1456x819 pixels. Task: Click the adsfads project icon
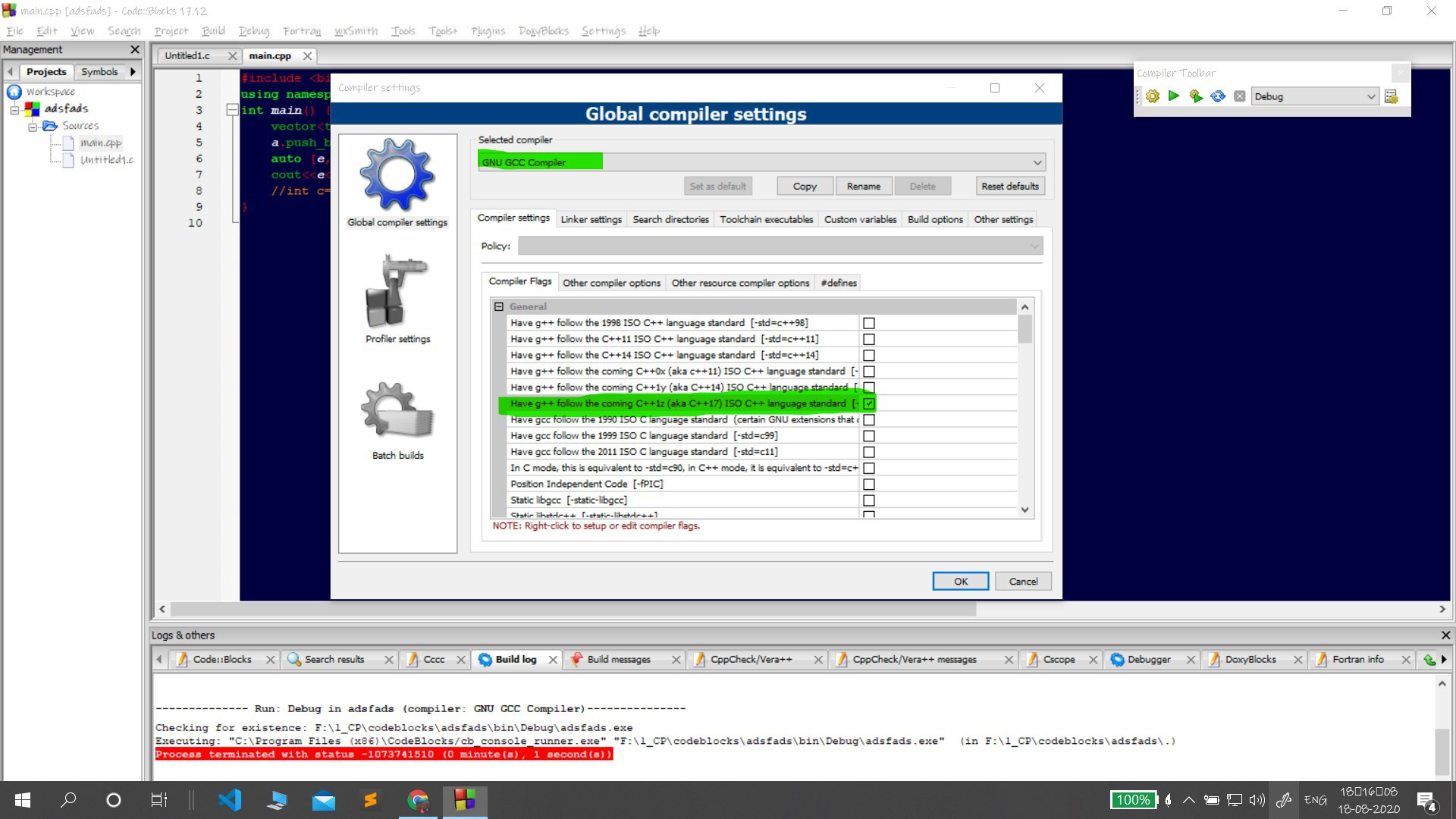coord(32,108)
